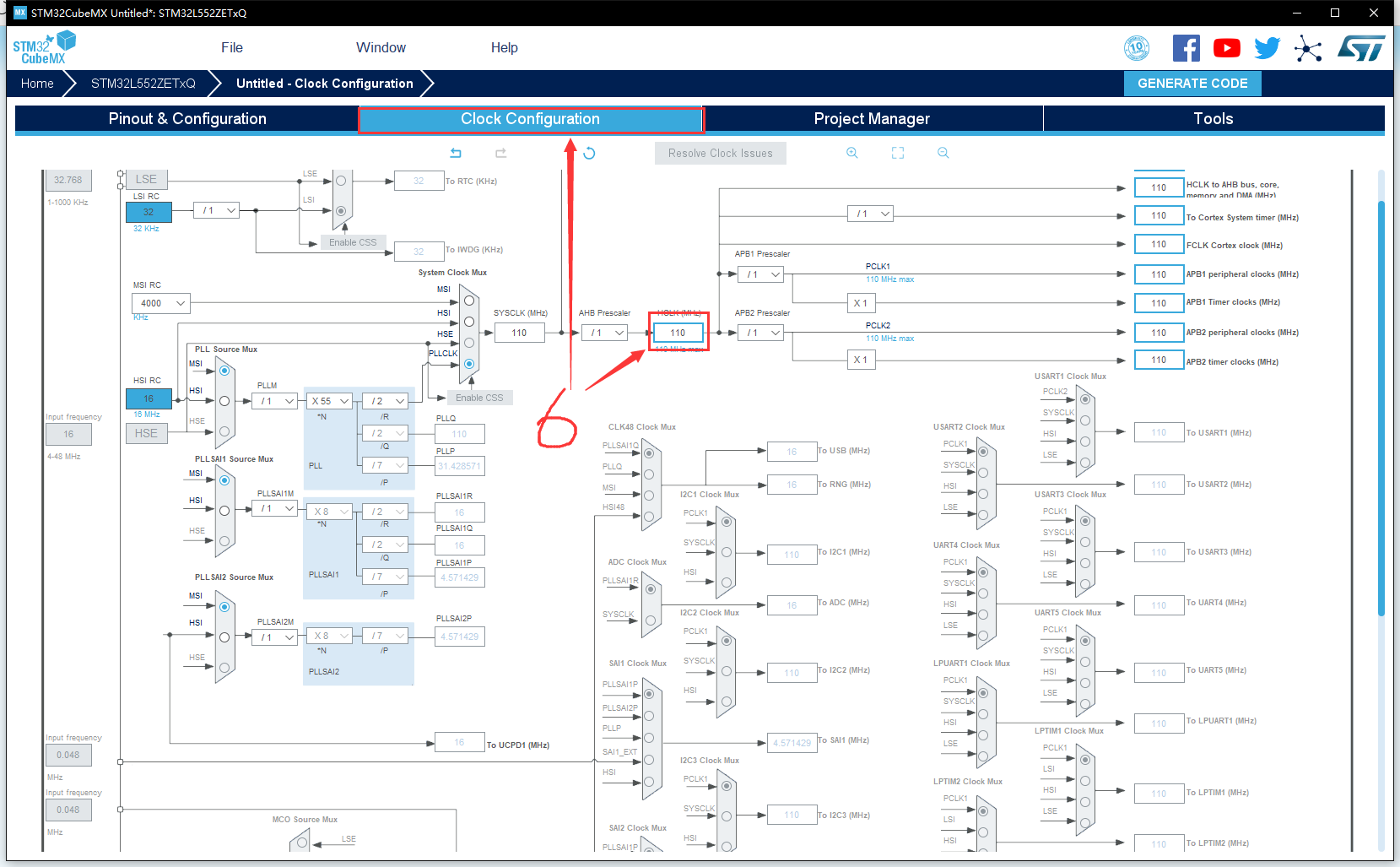Open the Facebook icon link
This screenshot has width=1400, height=867.
(1186, 48)
